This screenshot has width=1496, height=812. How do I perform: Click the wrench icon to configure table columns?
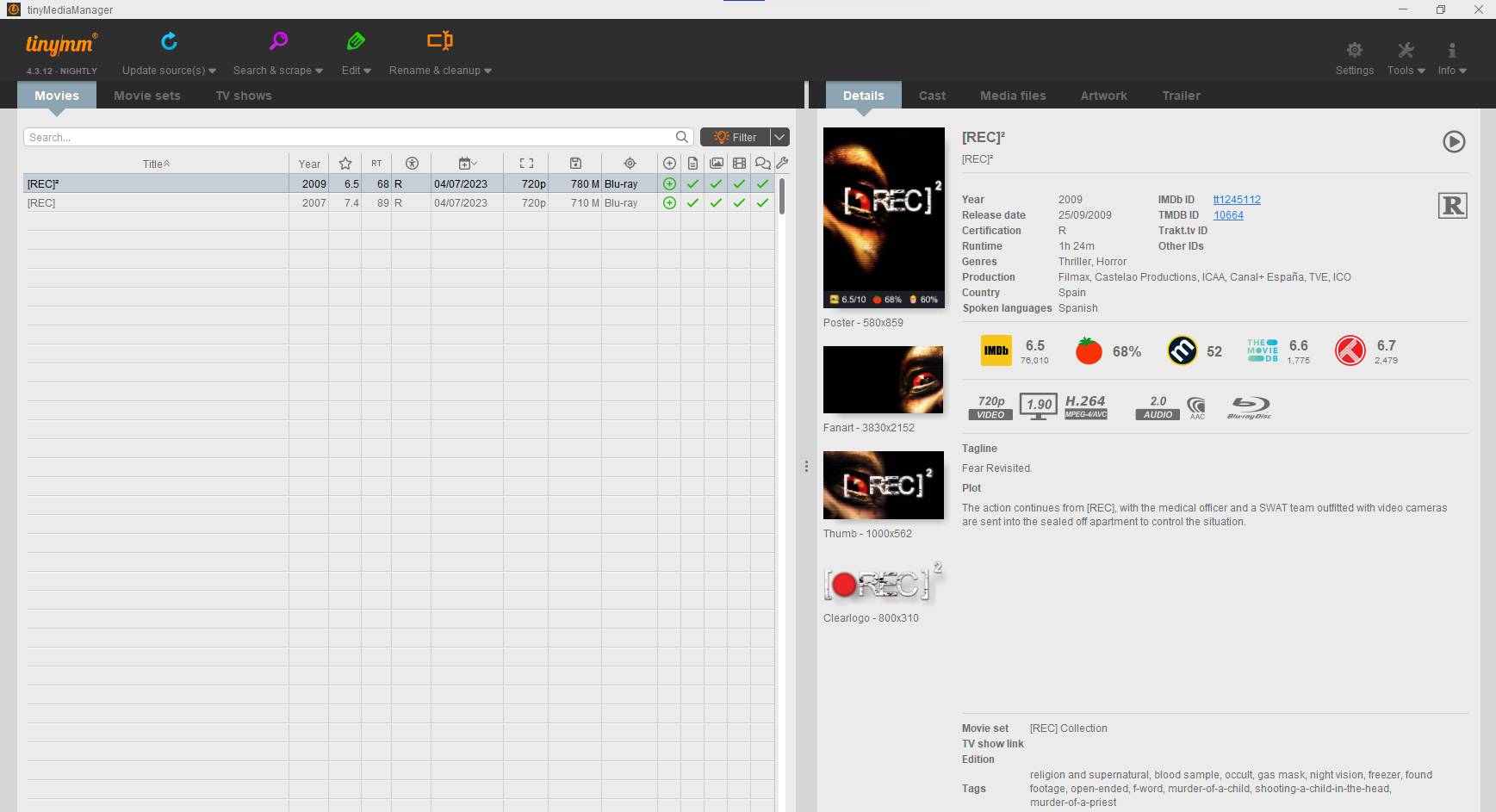click(782, 163)
